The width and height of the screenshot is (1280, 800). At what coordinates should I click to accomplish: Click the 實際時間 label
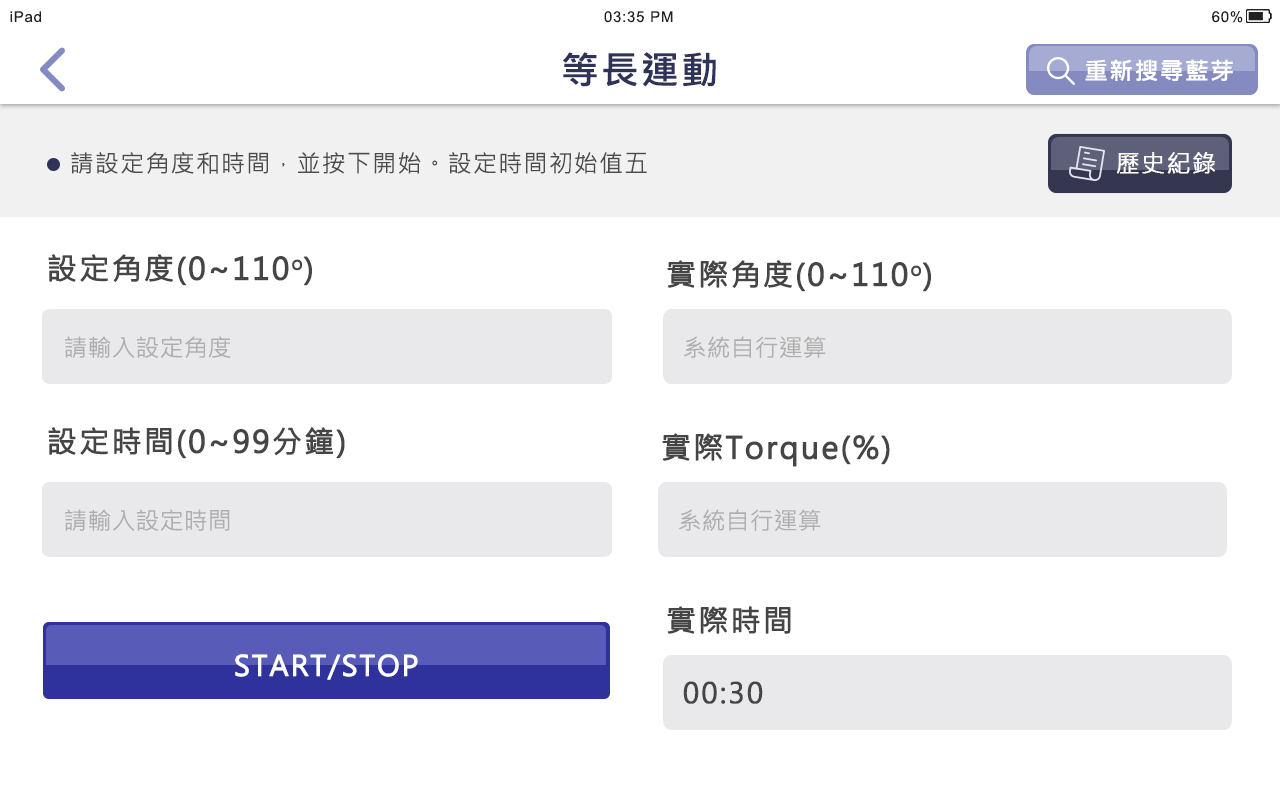(729, 621)
